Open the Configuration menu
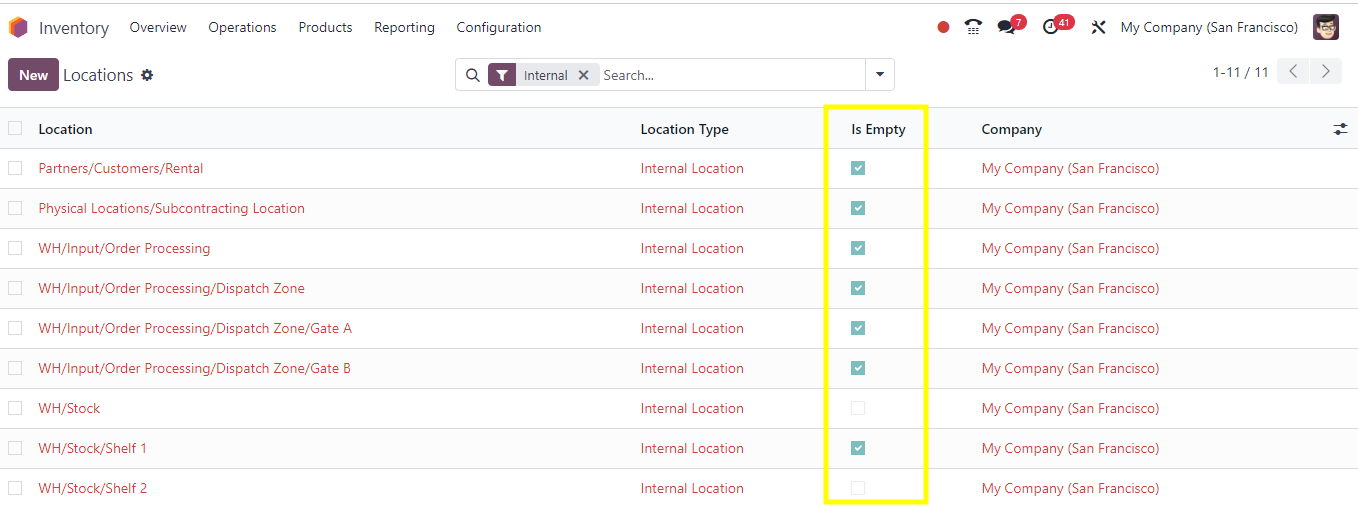The height and width of the screenshot is (506, 1358). pos(499,27)
